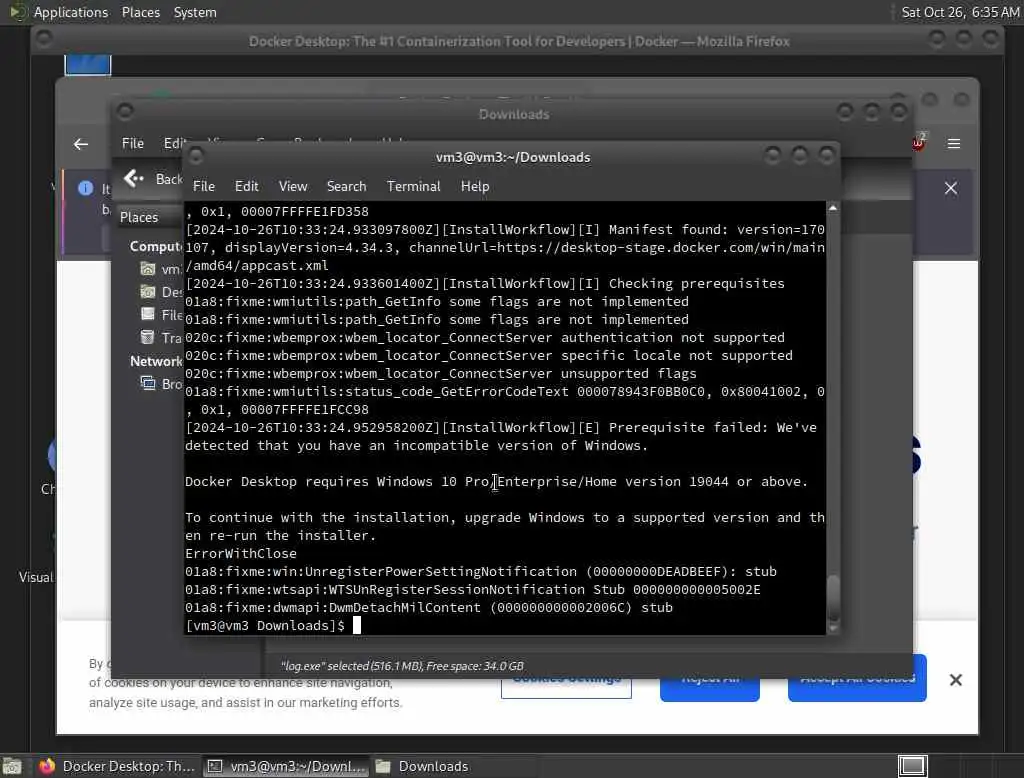The width and height of the screenshot is (1024, 778).
Task: Click the Places sidebar header
Action: pyautogui.click(x=139, y=217)
